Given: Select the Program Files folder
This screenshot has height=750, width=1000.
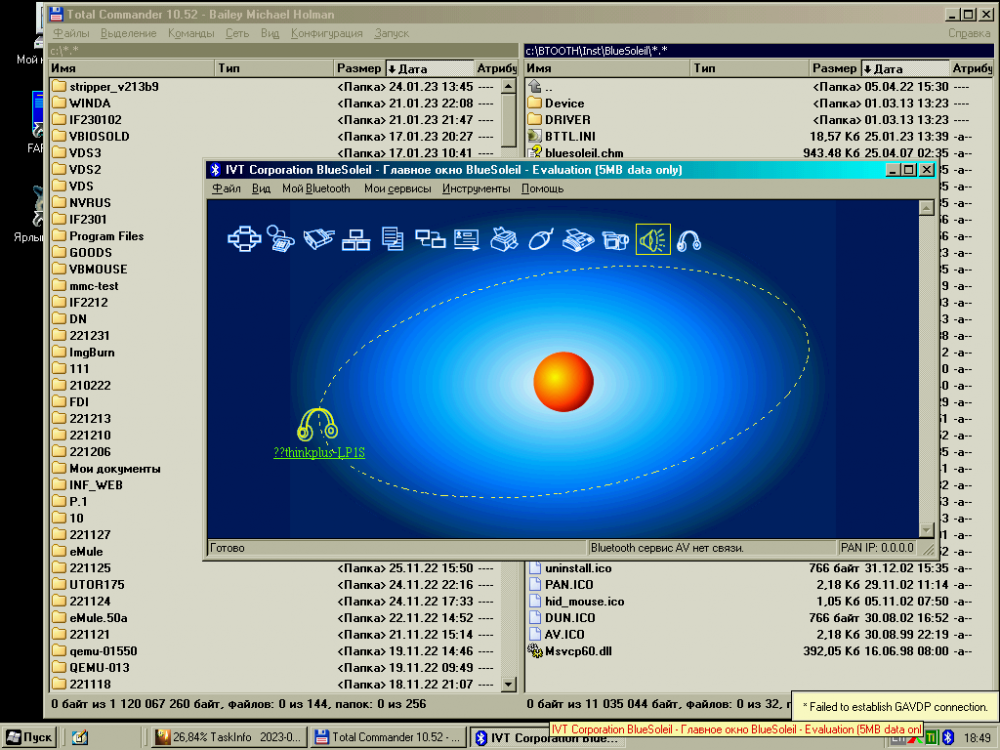Looking at the screenshot, I should [106, 236].
